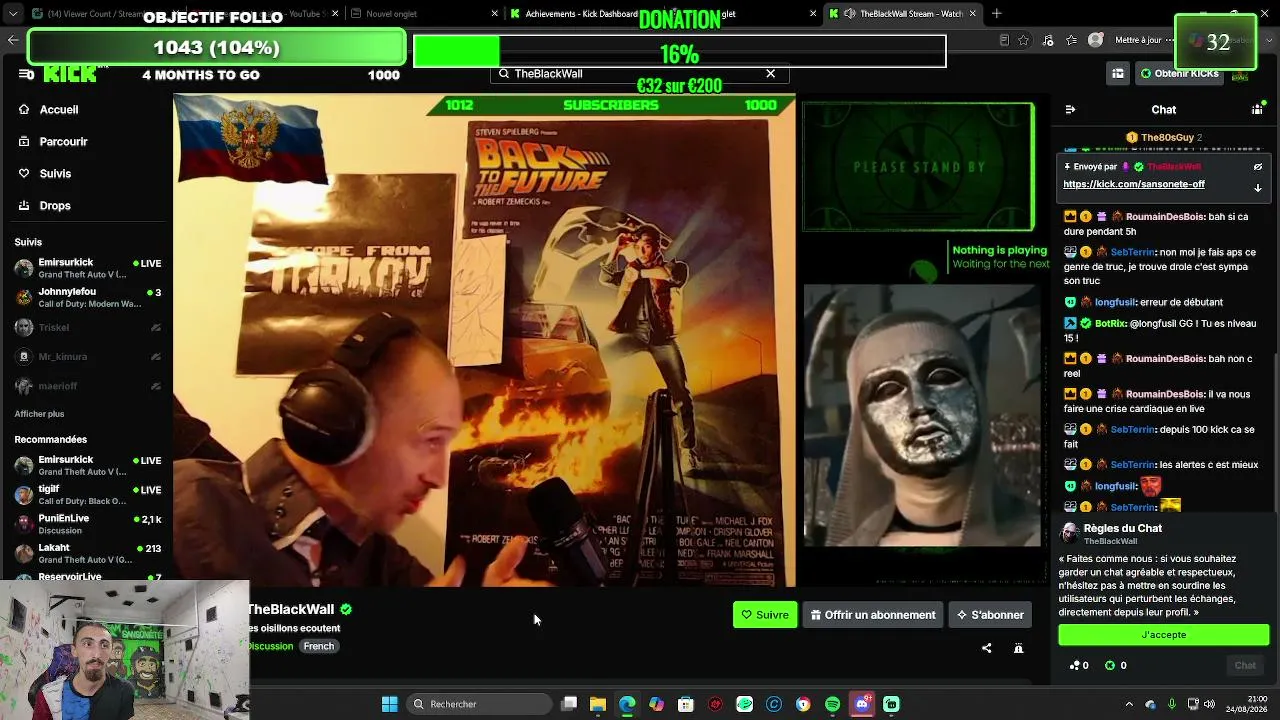Open Discord from taskbar
This screenshot has width=1280, height=720.
point(862,704)
